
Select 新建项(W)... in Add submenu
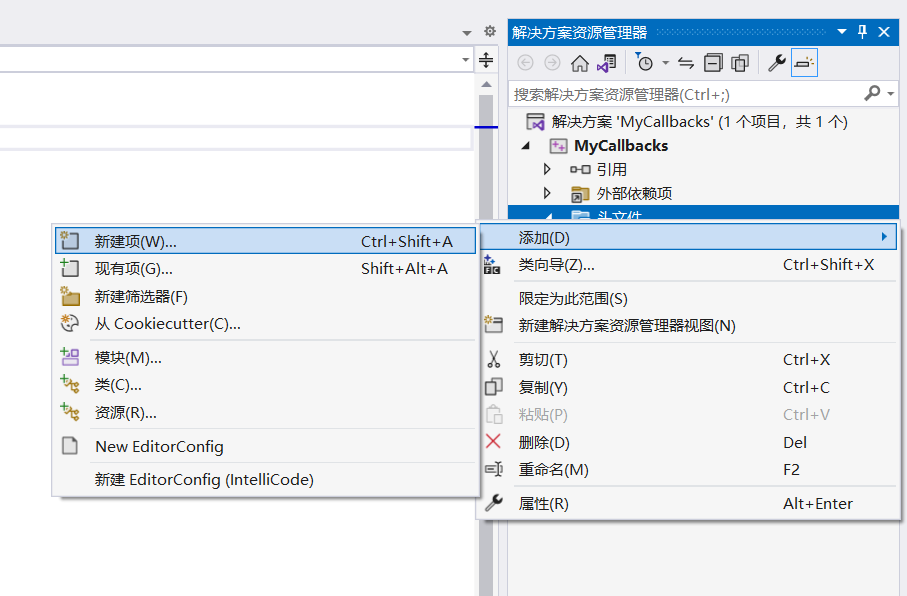(266, 241)
